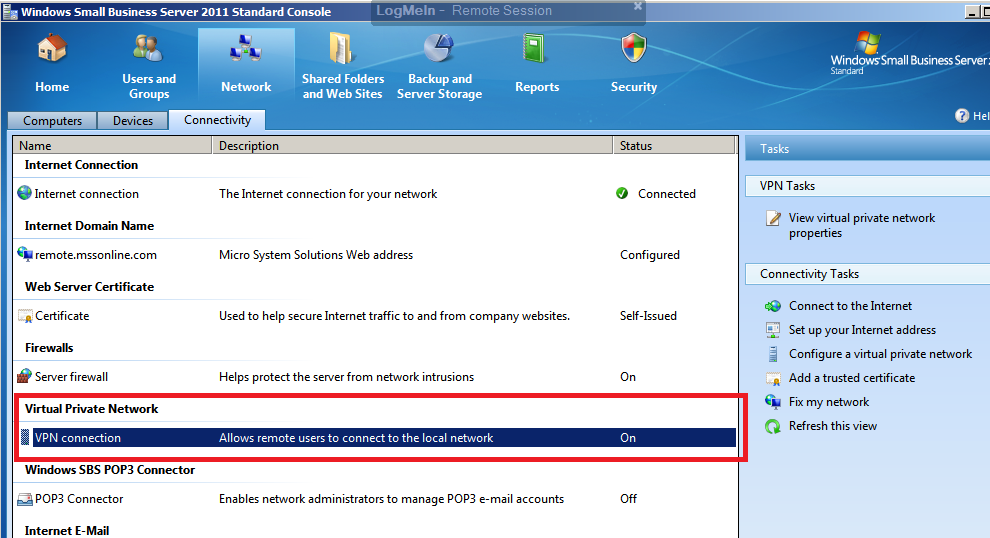The width and height of the screenshot is (990, 538).
Task: Click the Connect to the Internet icon
Action: pyautogui.click(x=773, y=306)
